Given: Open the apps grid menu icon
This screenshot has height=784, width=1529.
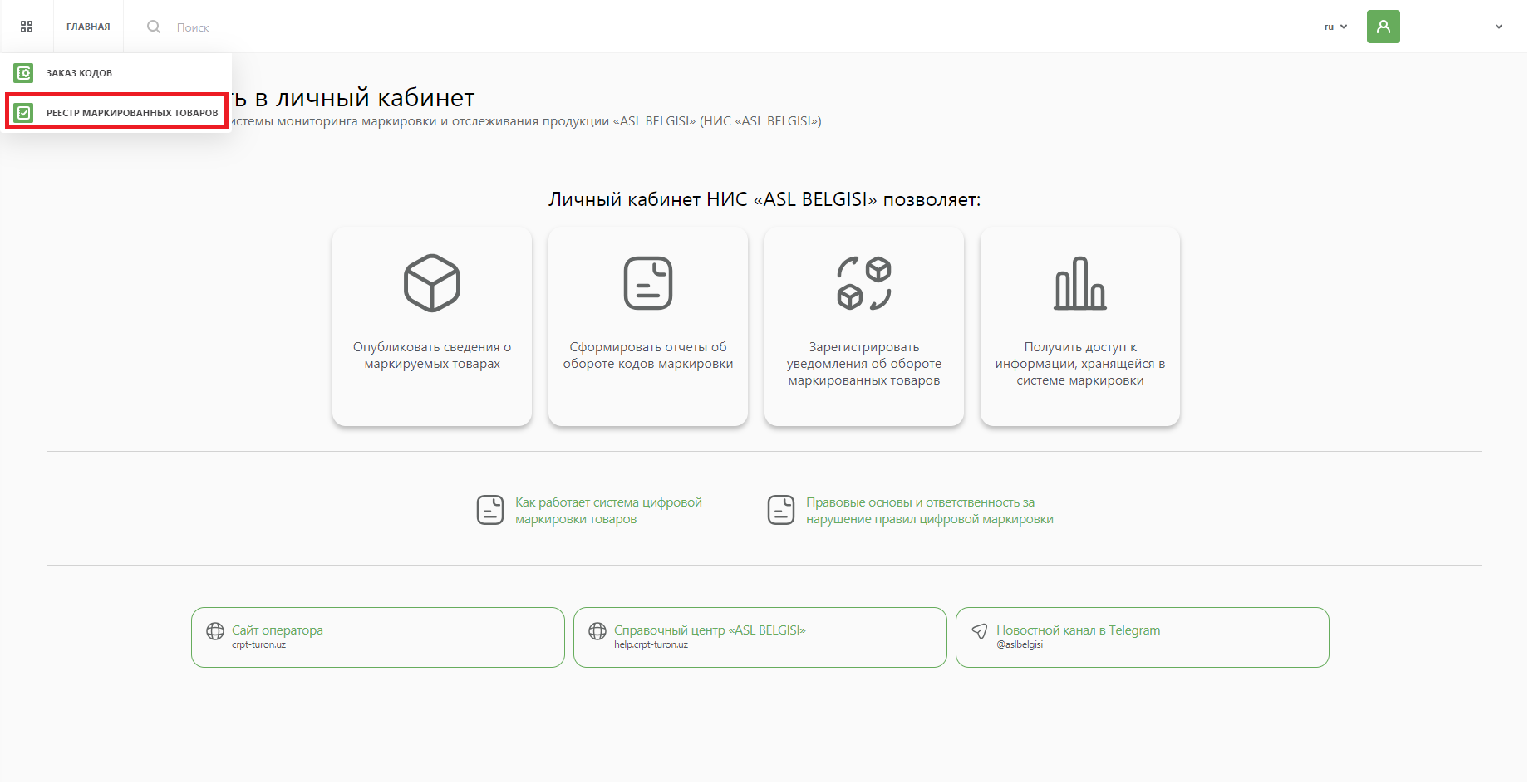Looking at the screenshot, I should pos(27,27).
